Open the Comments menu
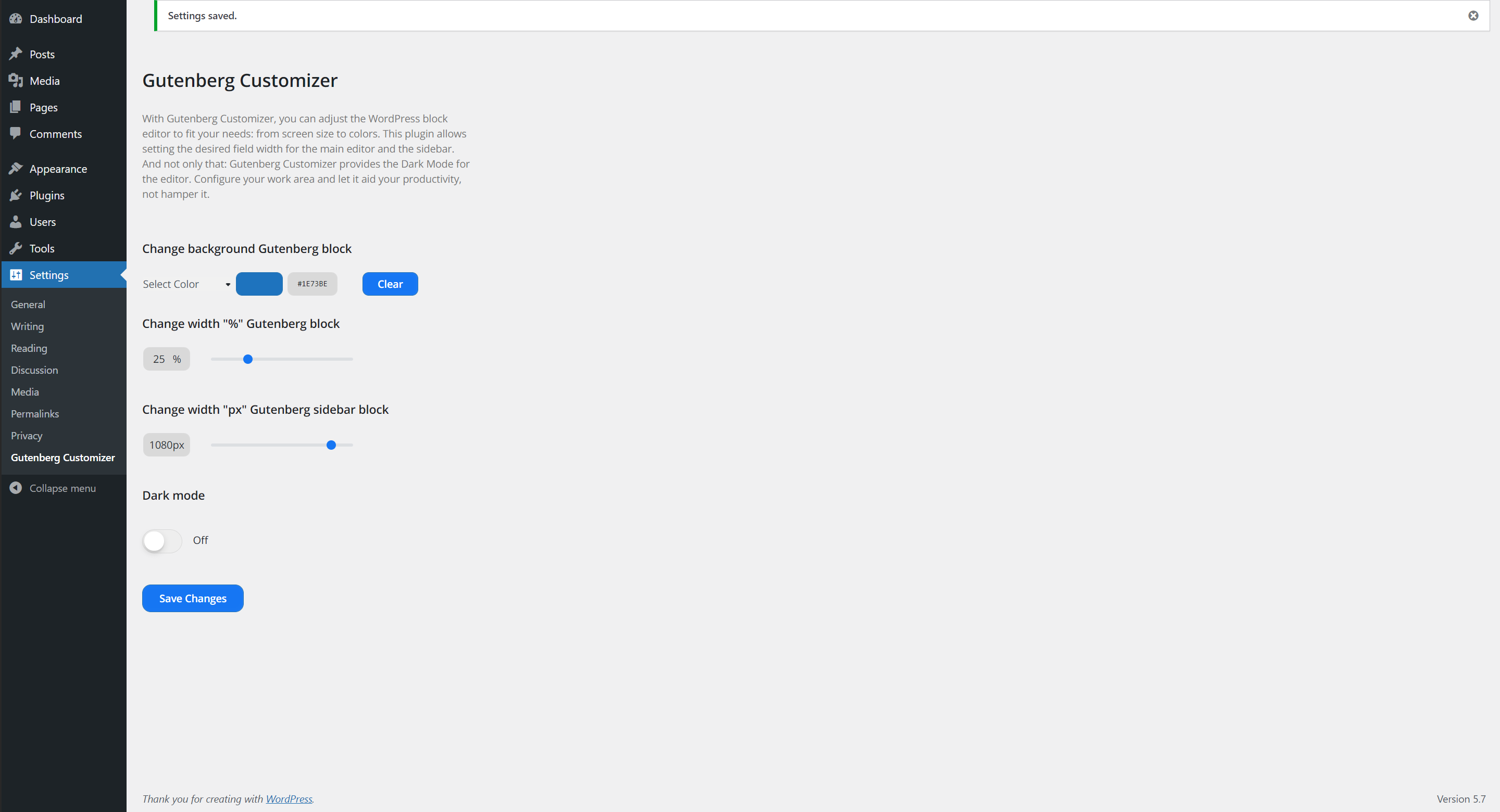The width and height of the screenshot is (1500, 812). point(56,134)
